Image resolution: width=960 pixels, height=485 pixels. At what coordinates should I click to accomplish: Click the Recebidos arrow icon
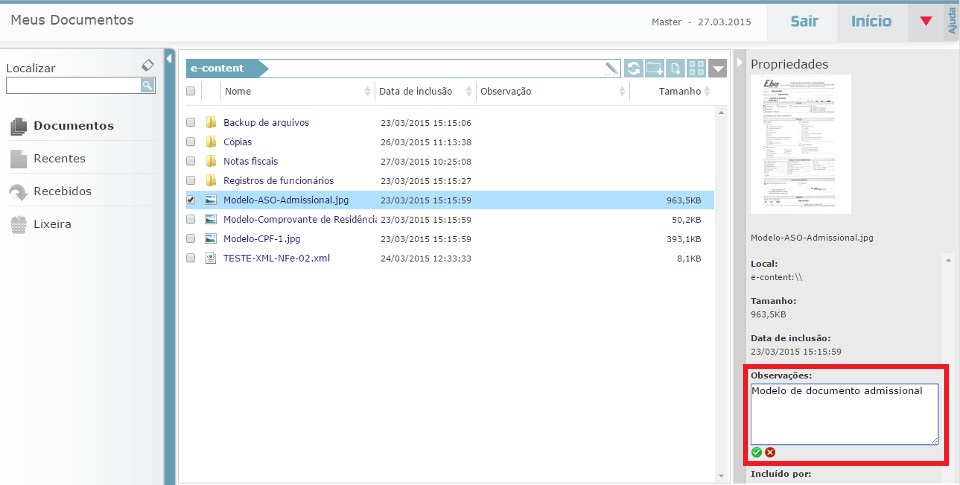(18, 192)
